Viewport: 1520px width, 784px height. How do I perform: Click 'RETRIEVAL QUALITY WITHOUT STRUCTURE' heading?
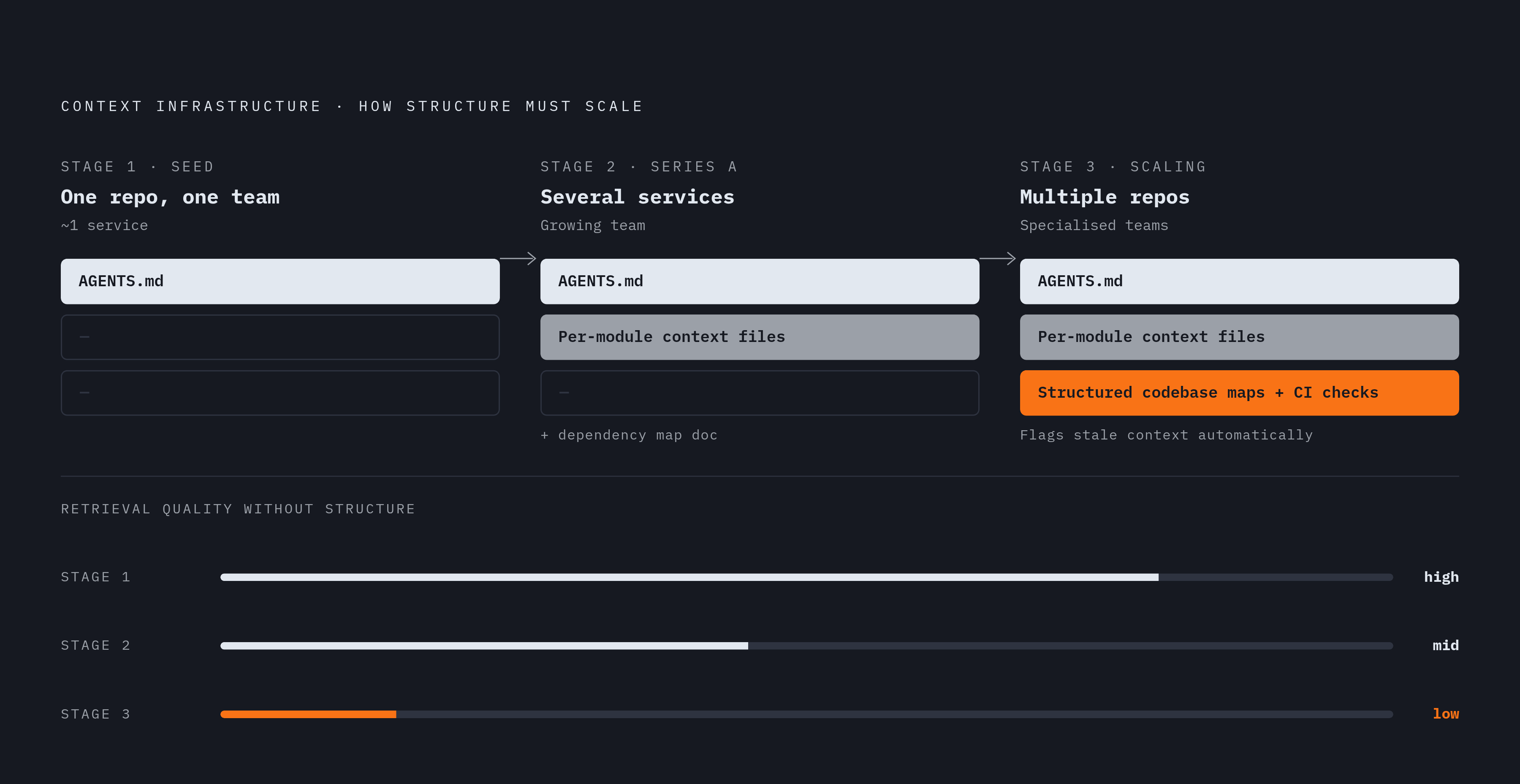[239, 509]
